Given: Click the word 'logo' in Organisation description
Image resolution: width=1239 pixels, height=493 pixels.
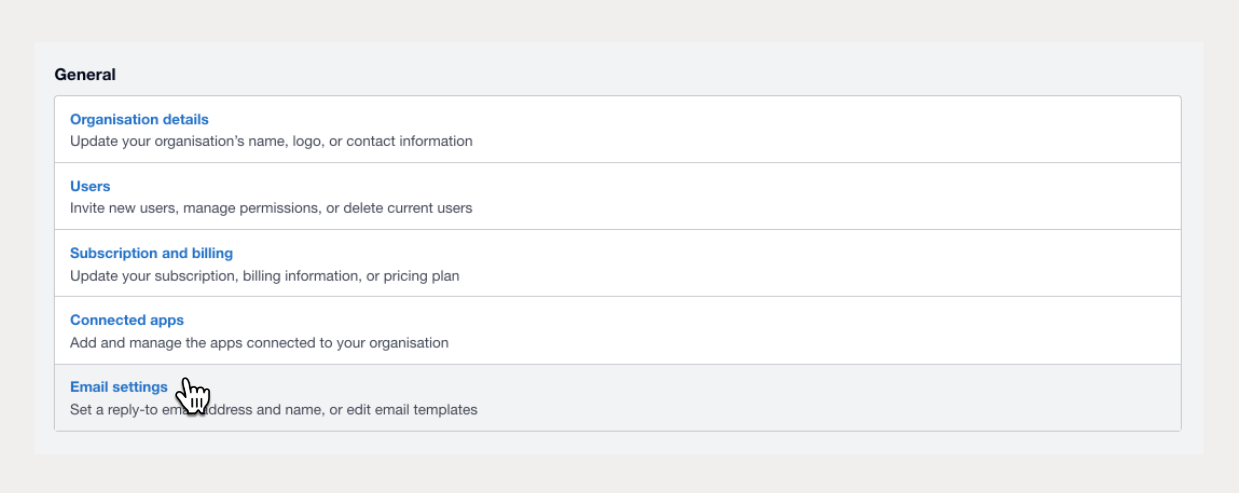Looking at the screenshot, I should click(x=305, y=142).
